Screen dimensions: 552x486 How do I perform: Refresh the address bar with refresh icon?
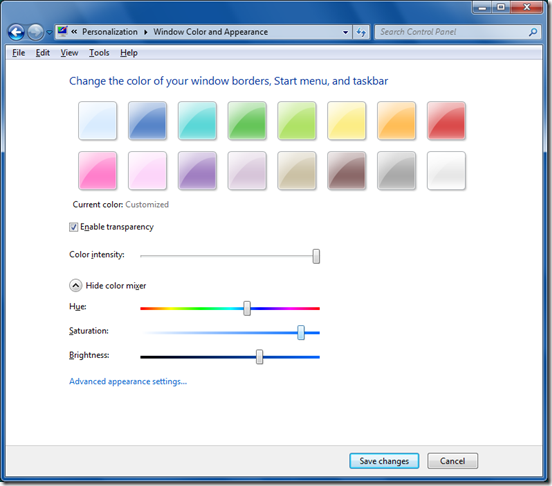[x=361, y=32]
